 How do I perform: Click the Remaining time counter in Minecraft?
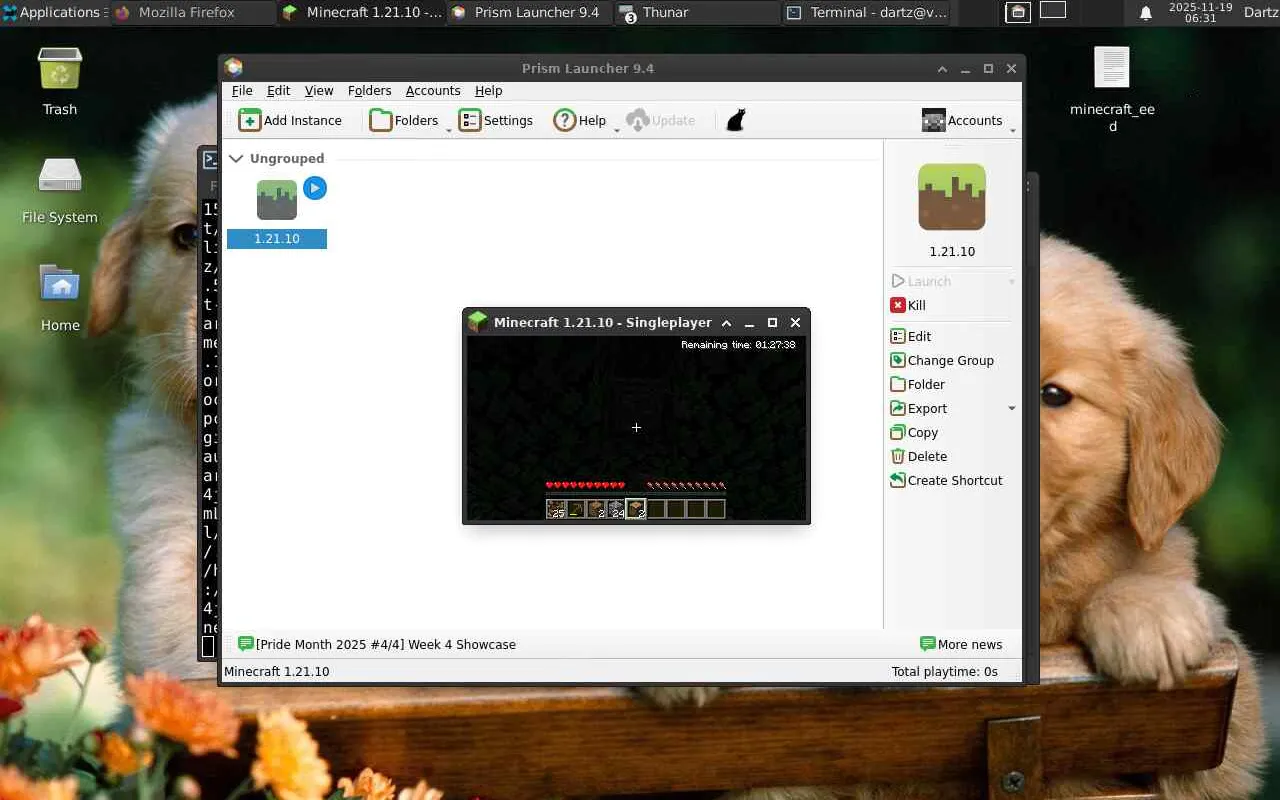pos(738,345)
